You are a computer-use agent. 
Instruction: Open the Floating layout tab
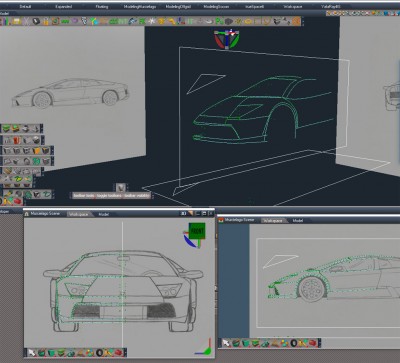tap(102, 7)
